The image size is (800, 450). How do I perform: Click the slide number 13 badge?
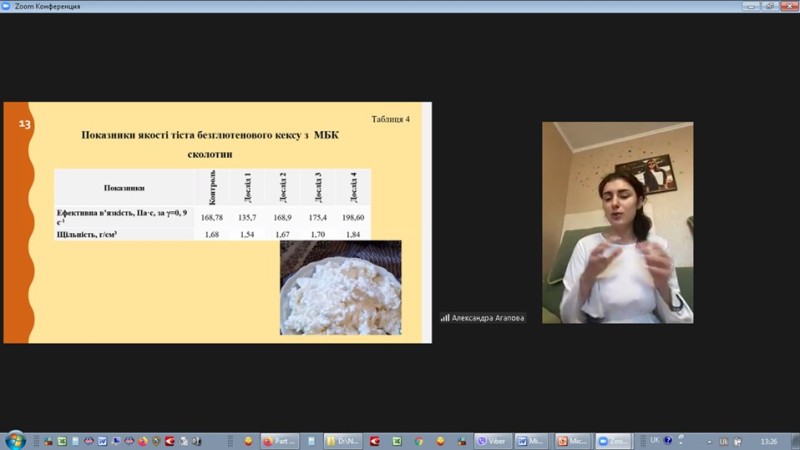pos(24,123)
